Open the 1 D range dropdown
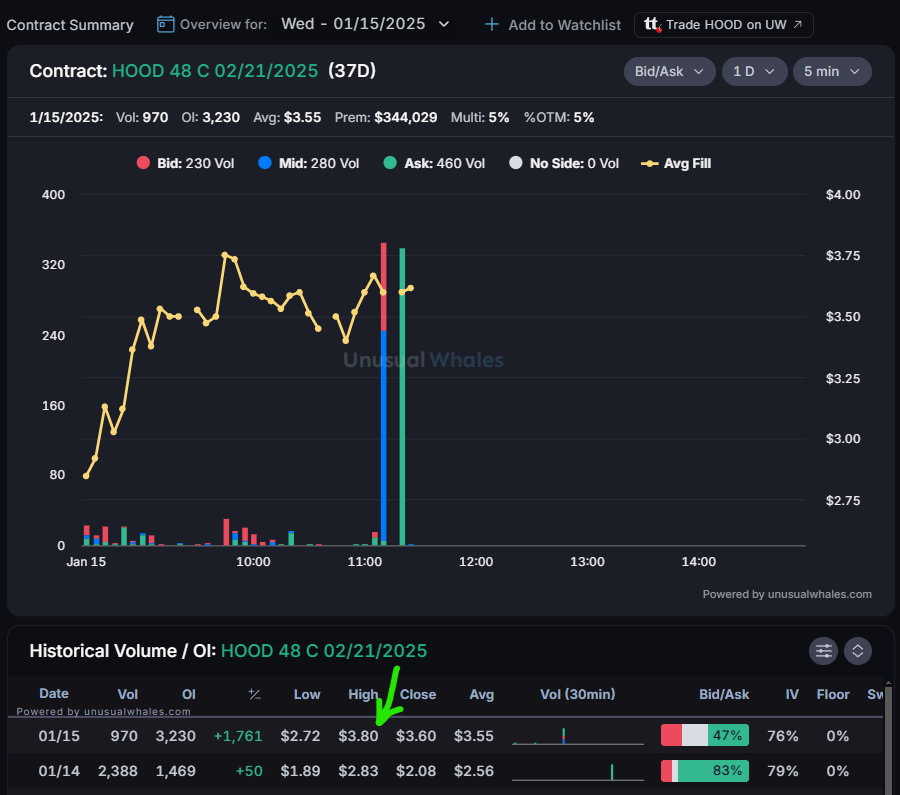Image resolution: width=900 pixels, height=795 pixels. pos(754,71)
